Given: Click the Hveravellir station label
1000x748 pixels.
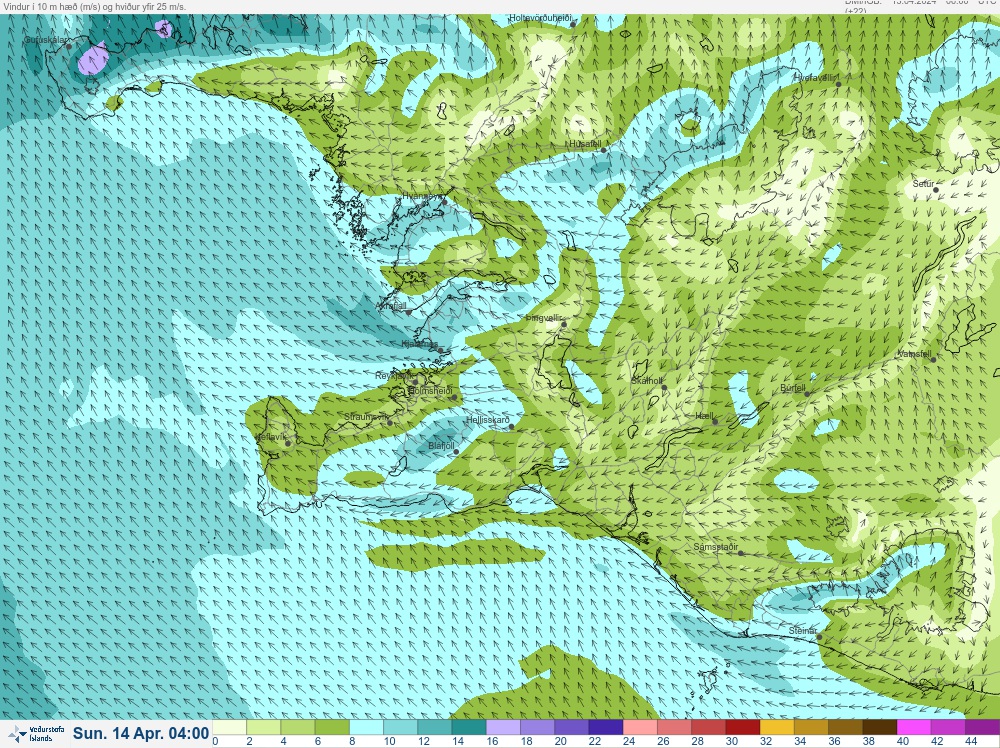Looking at the screenshot, I should tap(814, 78).
